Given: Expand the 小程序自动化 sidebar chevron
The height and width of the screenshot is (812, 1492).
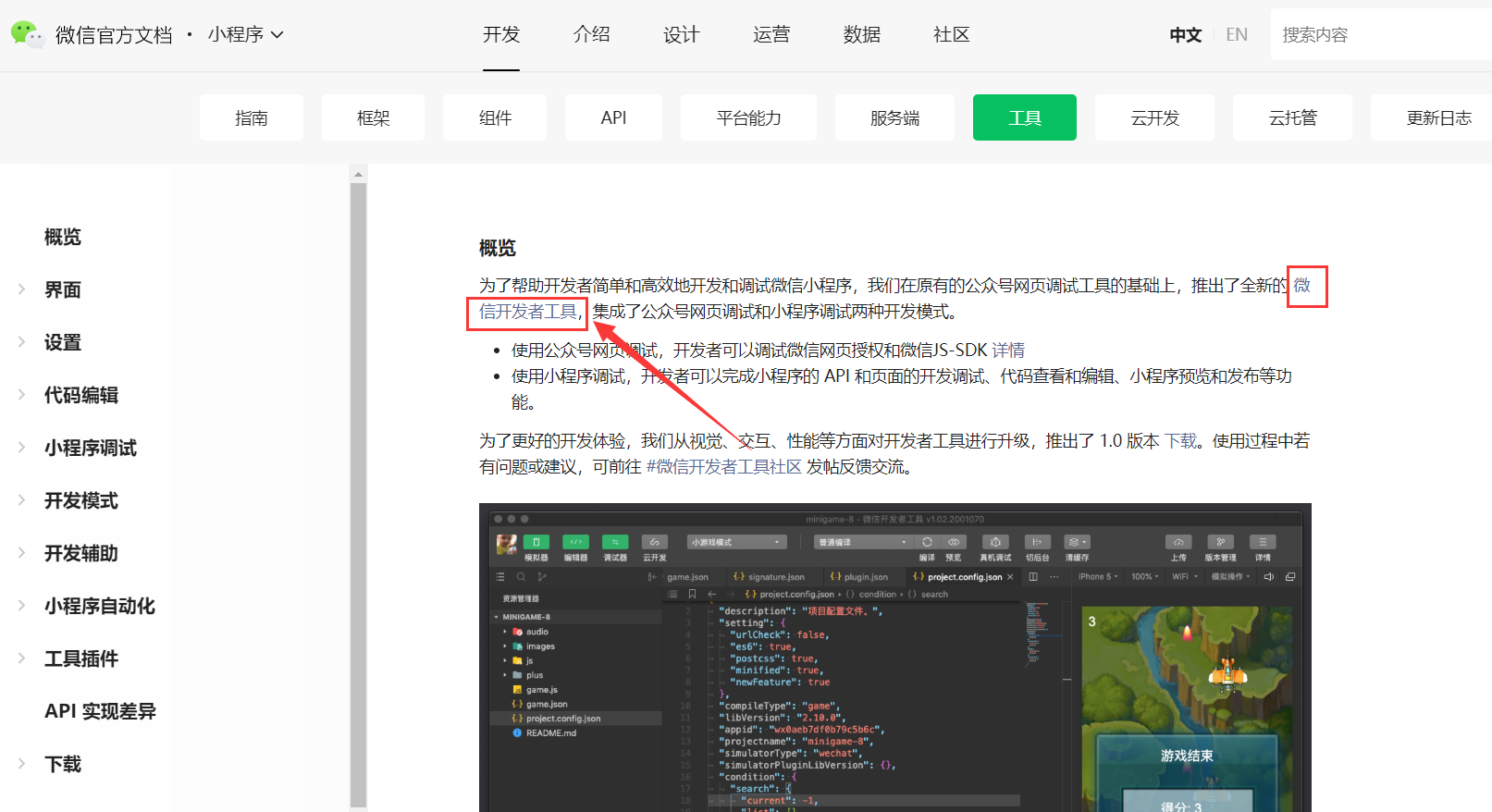Looking at the screenshot, I should pyautogui.click(x=21, y=606).
